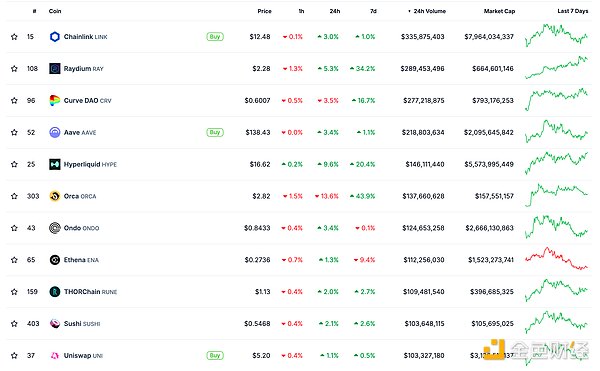Toggle favorite star for Chainlink

(x=14, y=37)
